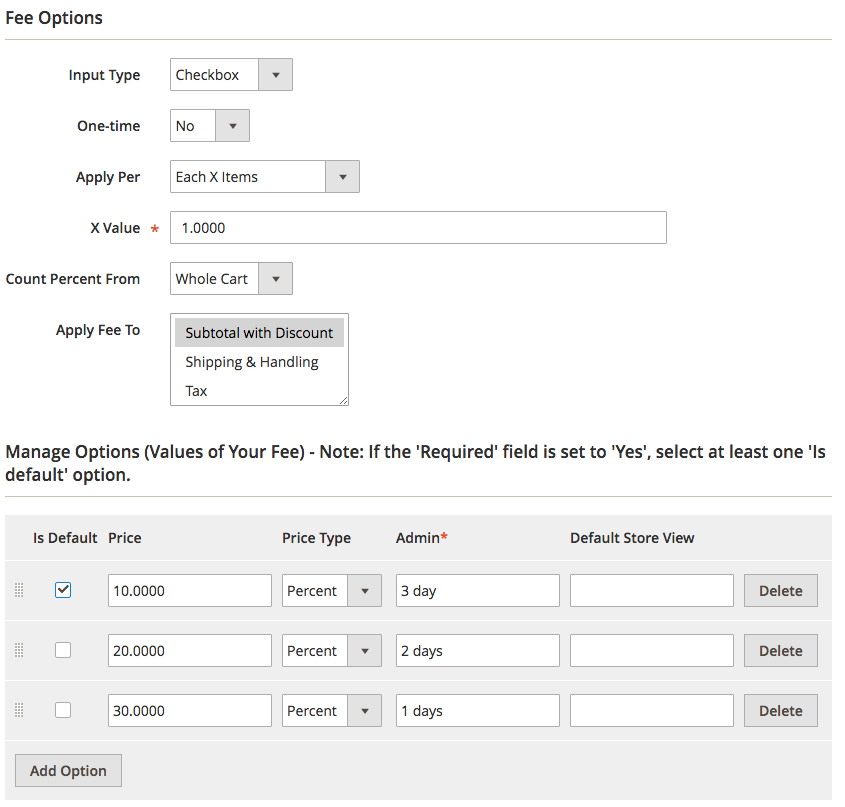Click the drag handle of the 3 day row

pyautogui.click(x=19, y=590)
